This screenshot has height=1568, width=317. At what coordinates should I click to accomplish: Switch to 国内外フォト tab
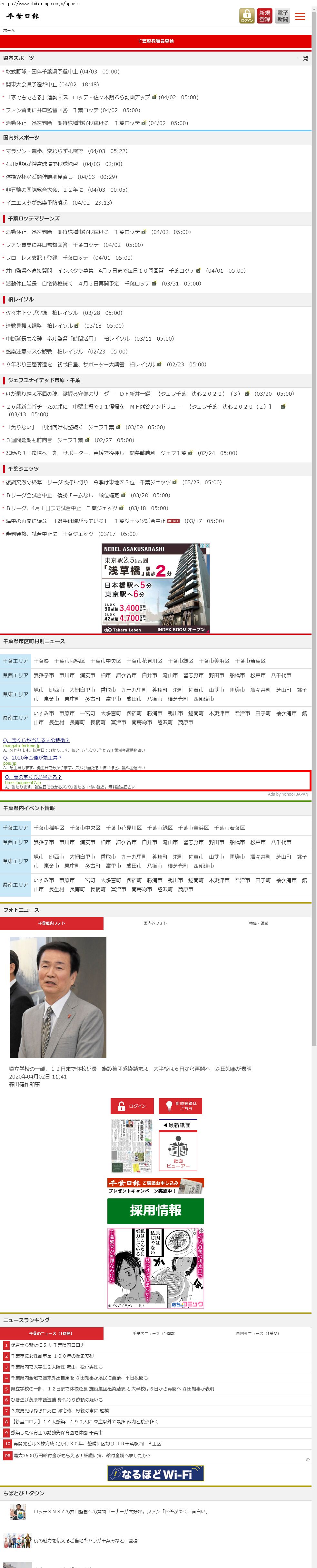click(155, 924)
